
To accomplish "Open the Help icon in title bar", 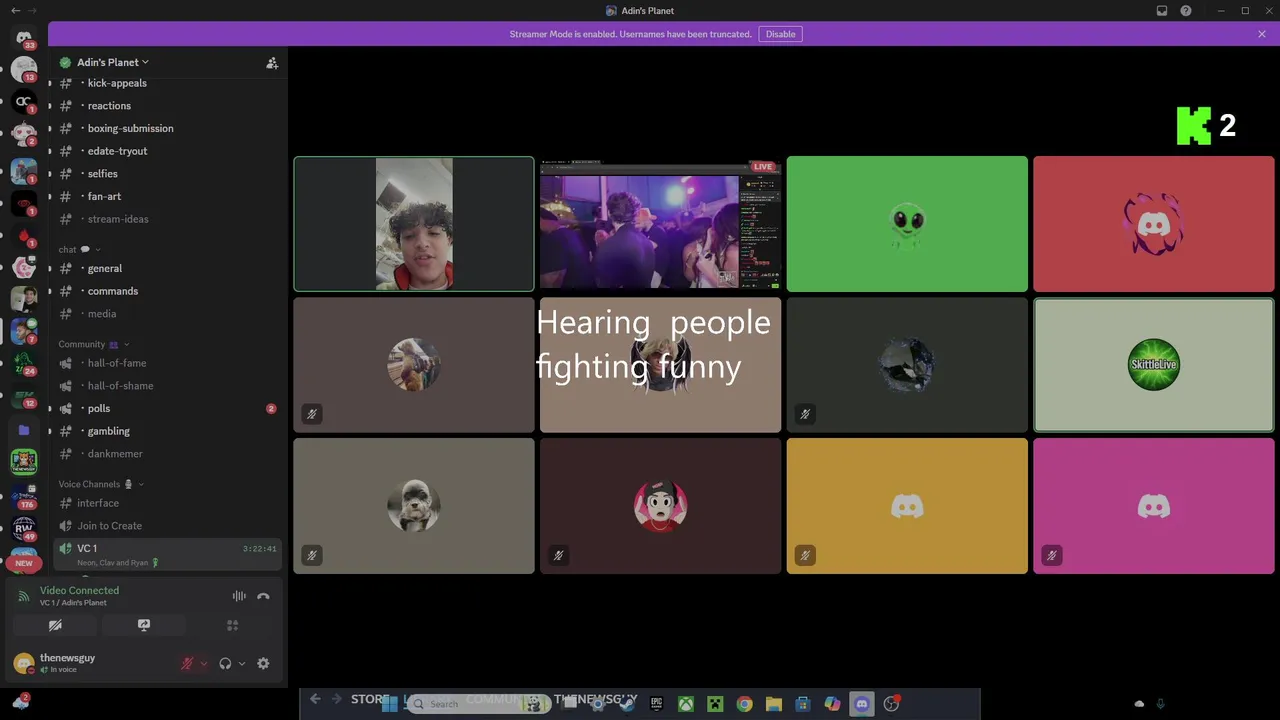I will click(1186, 11).
